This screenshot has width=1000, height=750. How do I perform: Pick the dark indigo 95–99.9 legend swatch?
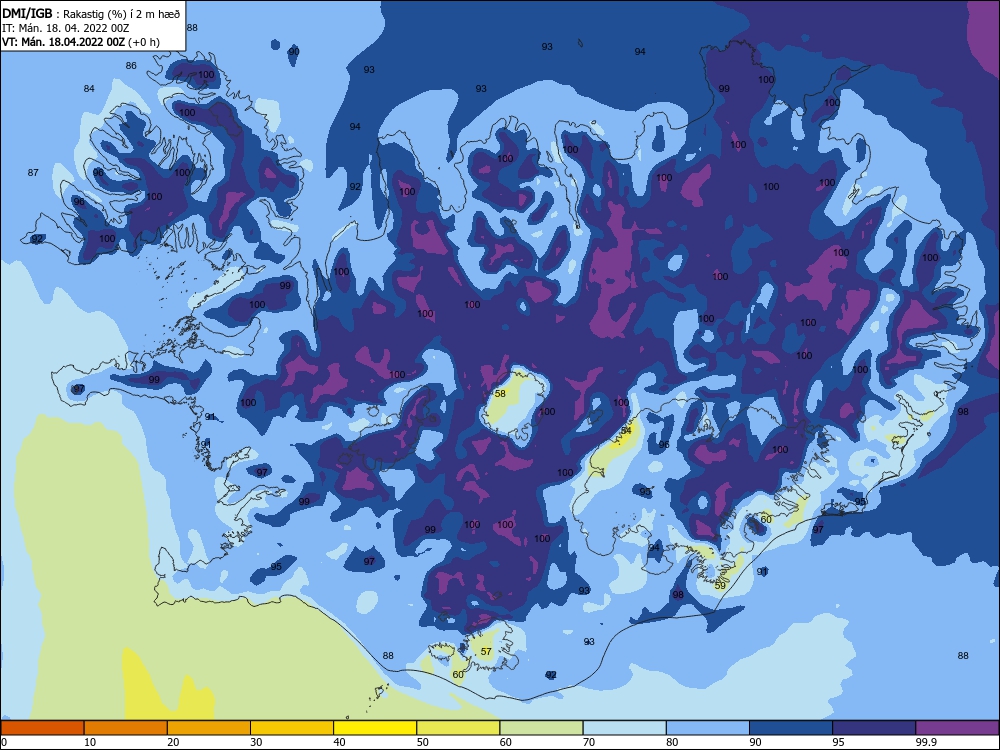tap(874, 728)
